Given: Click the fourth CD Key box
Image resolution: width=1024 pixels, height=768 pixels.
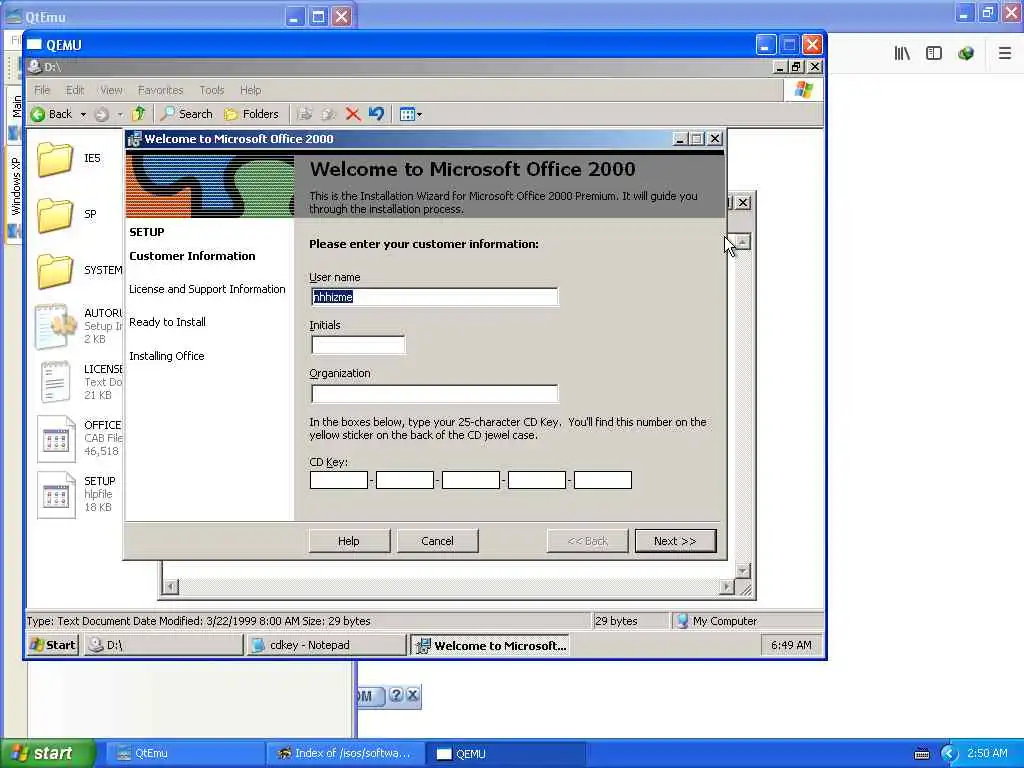Looking at the screenshot, I should pos(537,480).
